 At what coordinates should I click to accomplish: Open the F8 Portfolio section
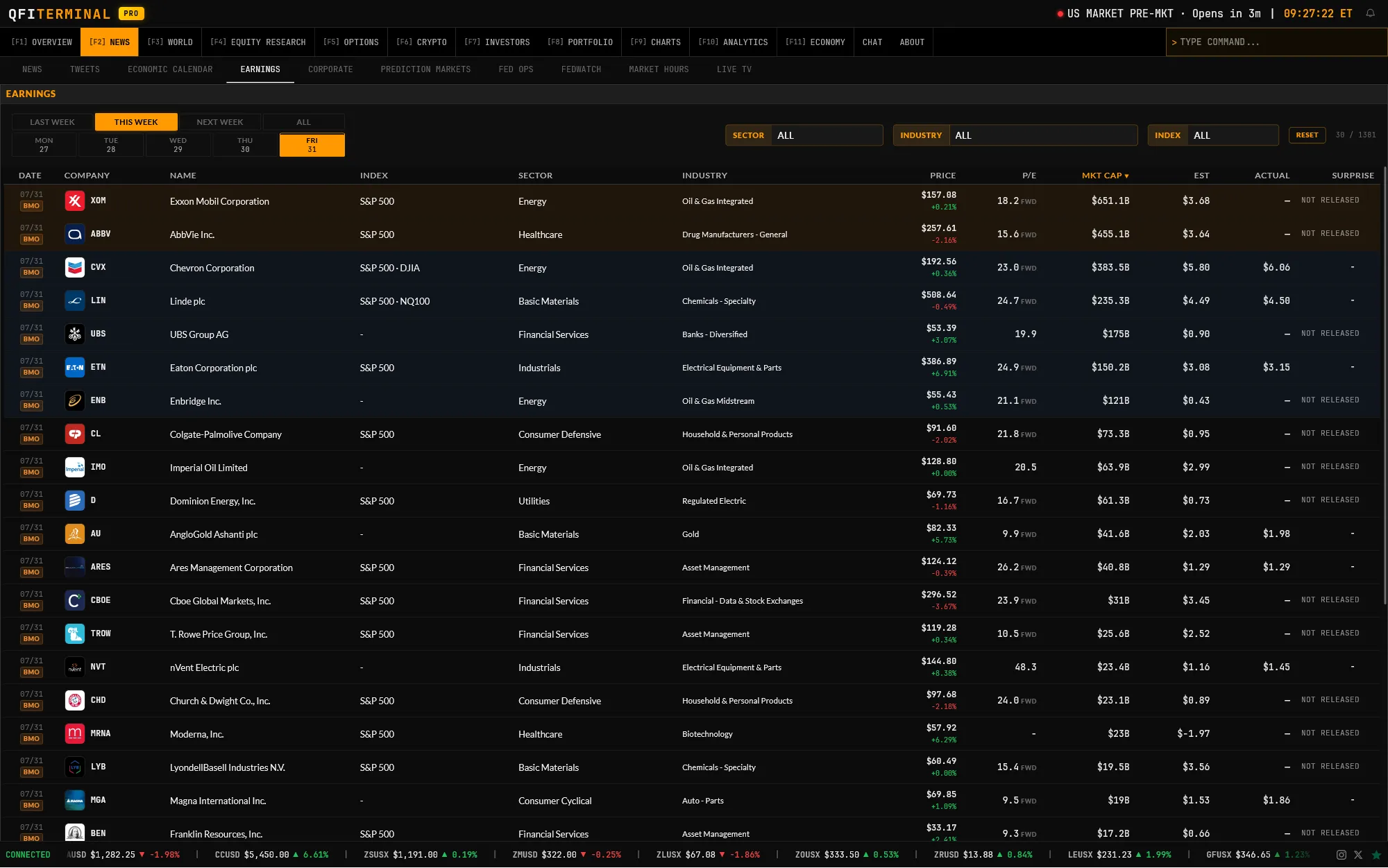(579, 42)
